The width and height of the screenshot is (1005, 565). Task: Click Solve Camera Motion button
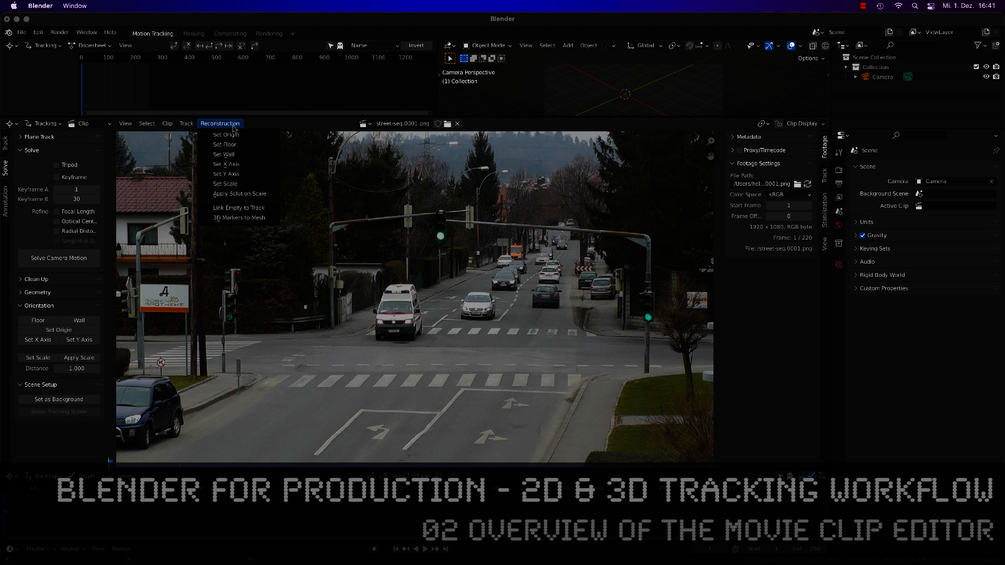click(x=58, y=258)
